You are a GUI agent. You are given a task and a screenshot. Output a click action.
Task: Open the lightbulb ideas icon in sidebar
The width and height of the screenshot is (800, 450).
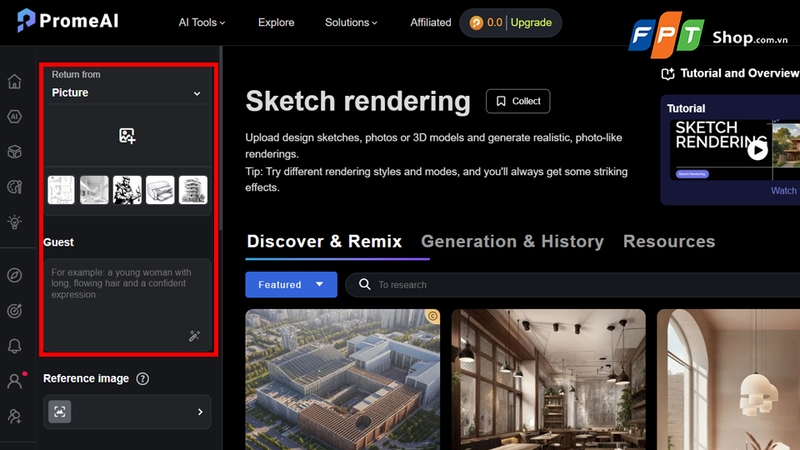tap(14, 222)
